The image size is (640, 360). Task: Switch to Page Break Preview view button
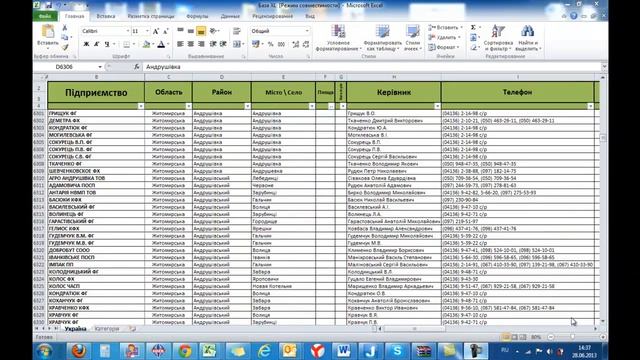point(522,337)
